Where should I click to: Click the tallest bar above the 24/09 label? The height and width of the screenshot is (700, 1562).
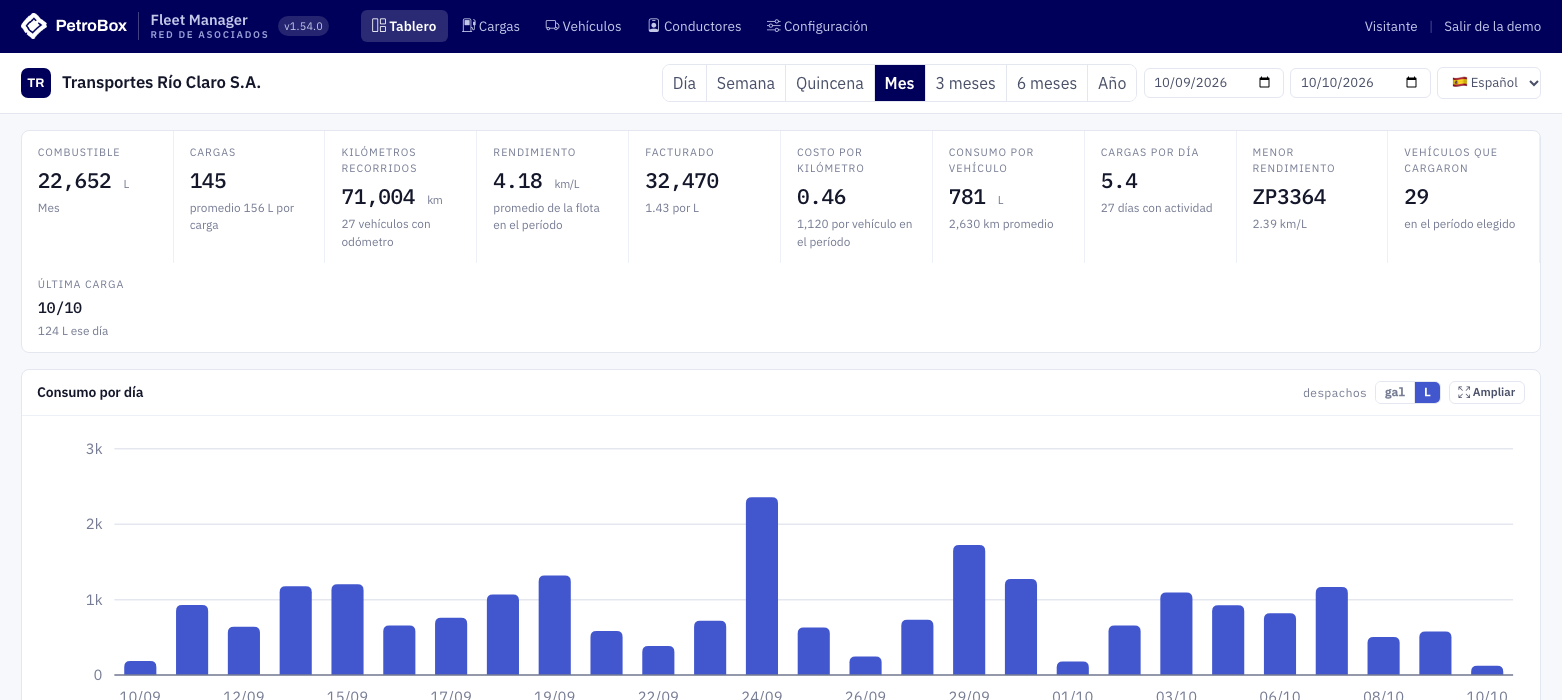(762, 586)
